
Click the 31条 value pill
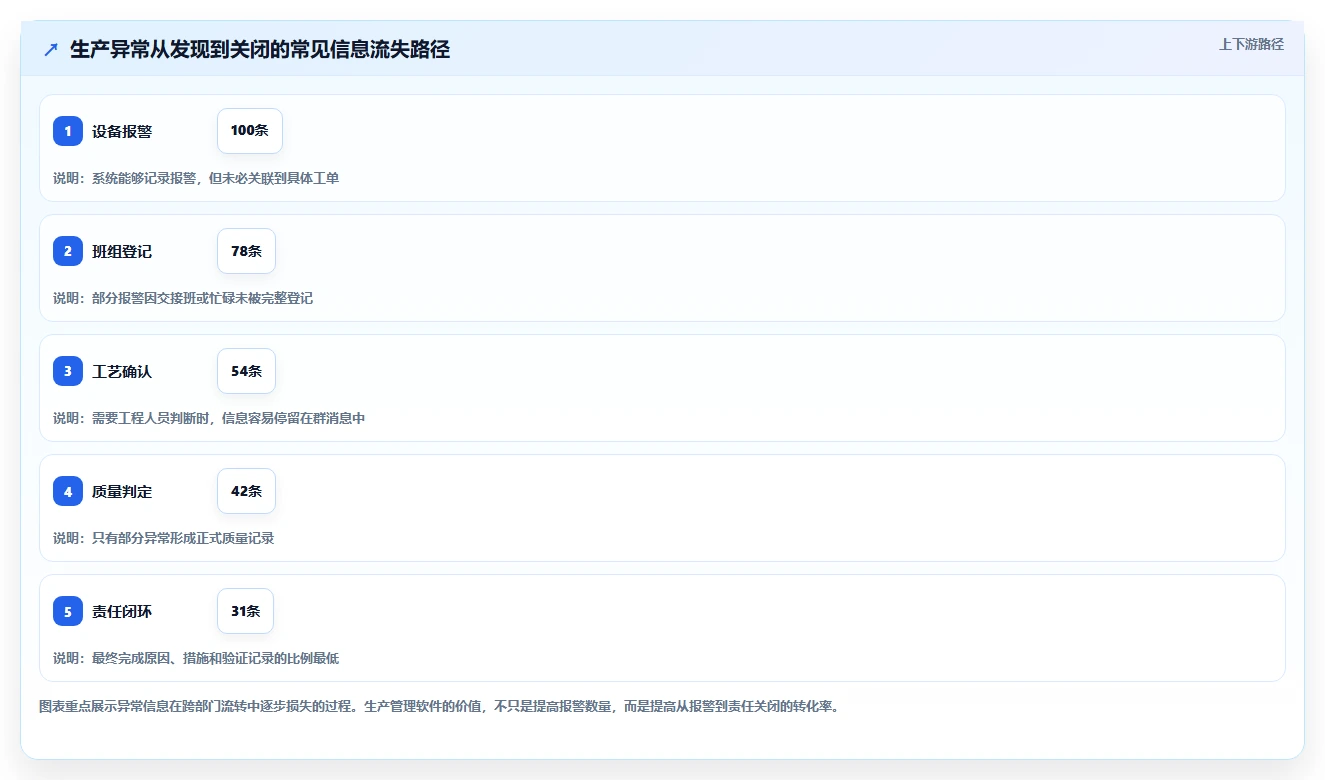(x=245, y=611)
